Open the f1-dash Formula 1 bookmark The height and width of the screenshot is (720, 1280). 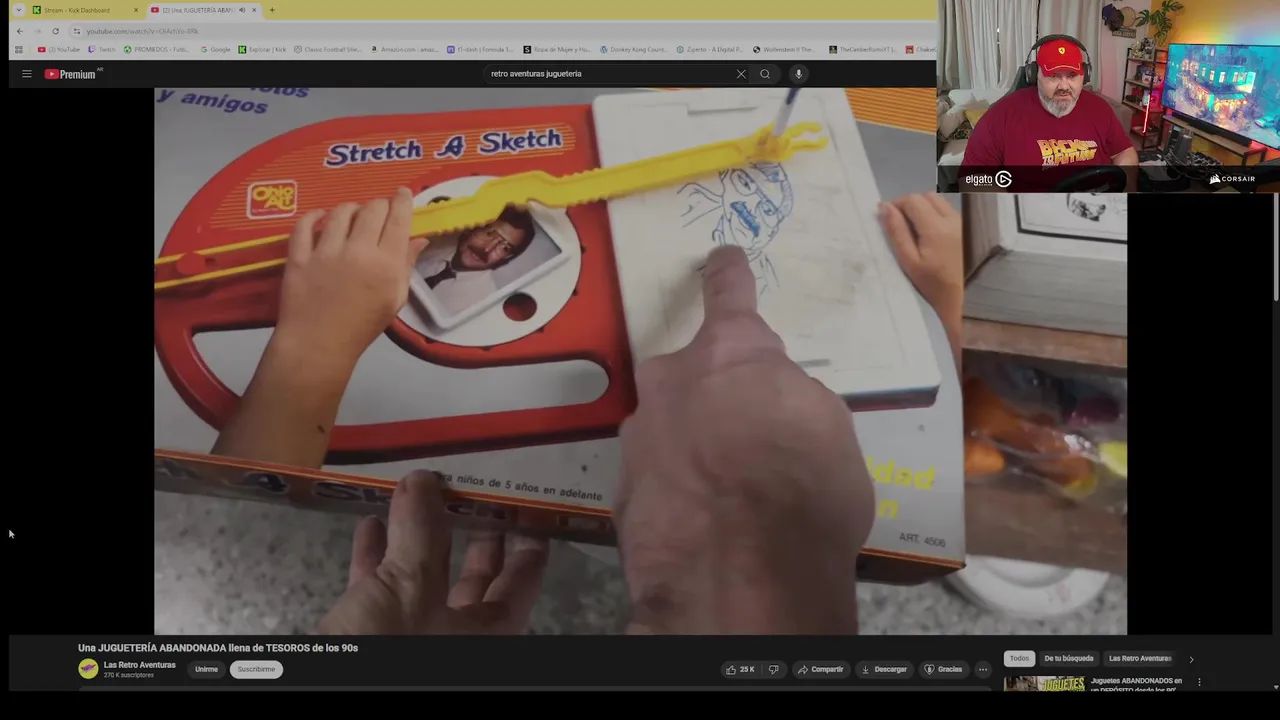[480, 49]
